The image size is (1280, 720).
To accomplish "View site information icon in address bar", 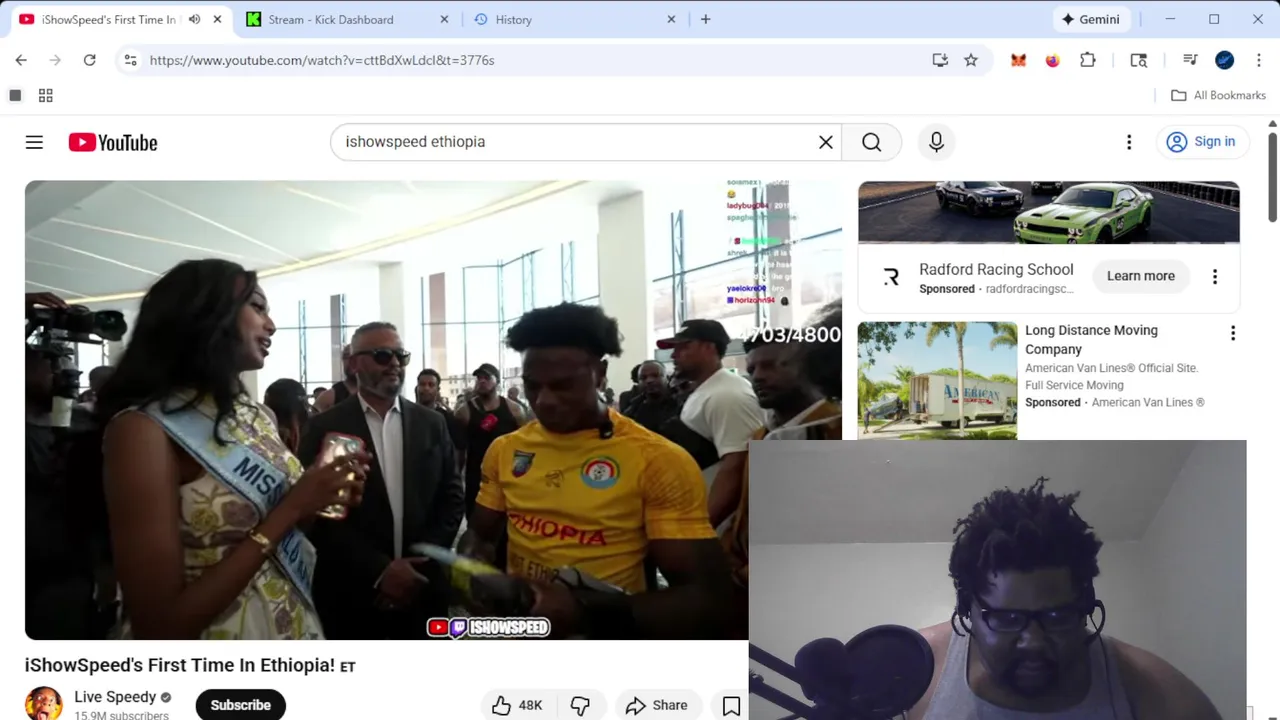I will coord(130,60).
